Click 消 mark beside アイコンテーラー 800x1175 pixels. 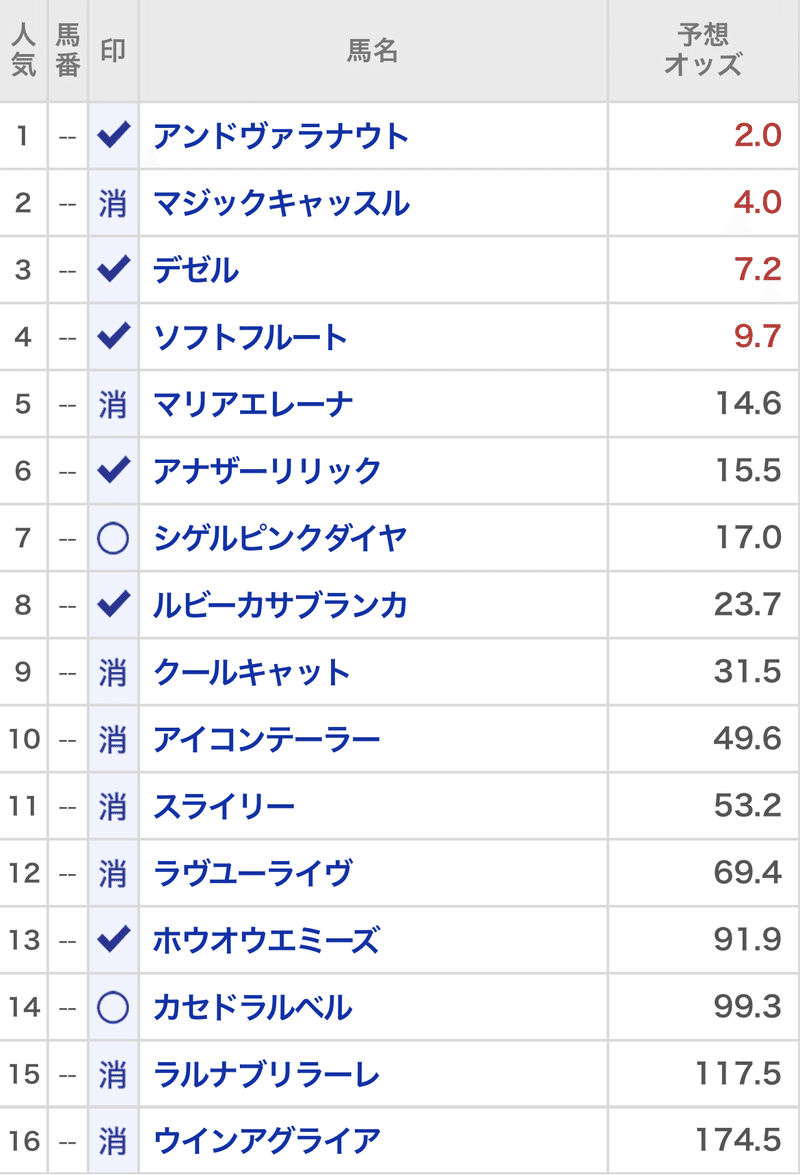[x=113, y=740]
